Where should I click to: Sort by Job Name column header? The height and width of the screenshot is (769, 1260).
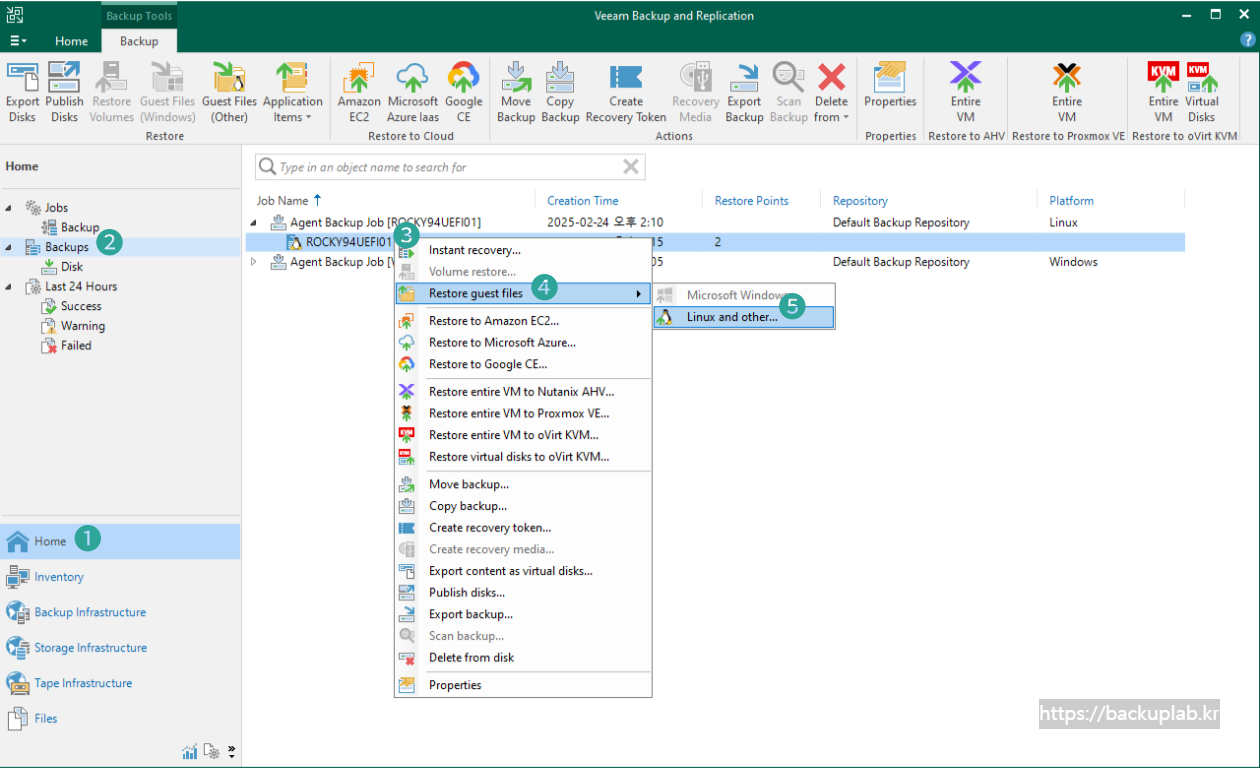pyautogui.click(x=282, y=200)
